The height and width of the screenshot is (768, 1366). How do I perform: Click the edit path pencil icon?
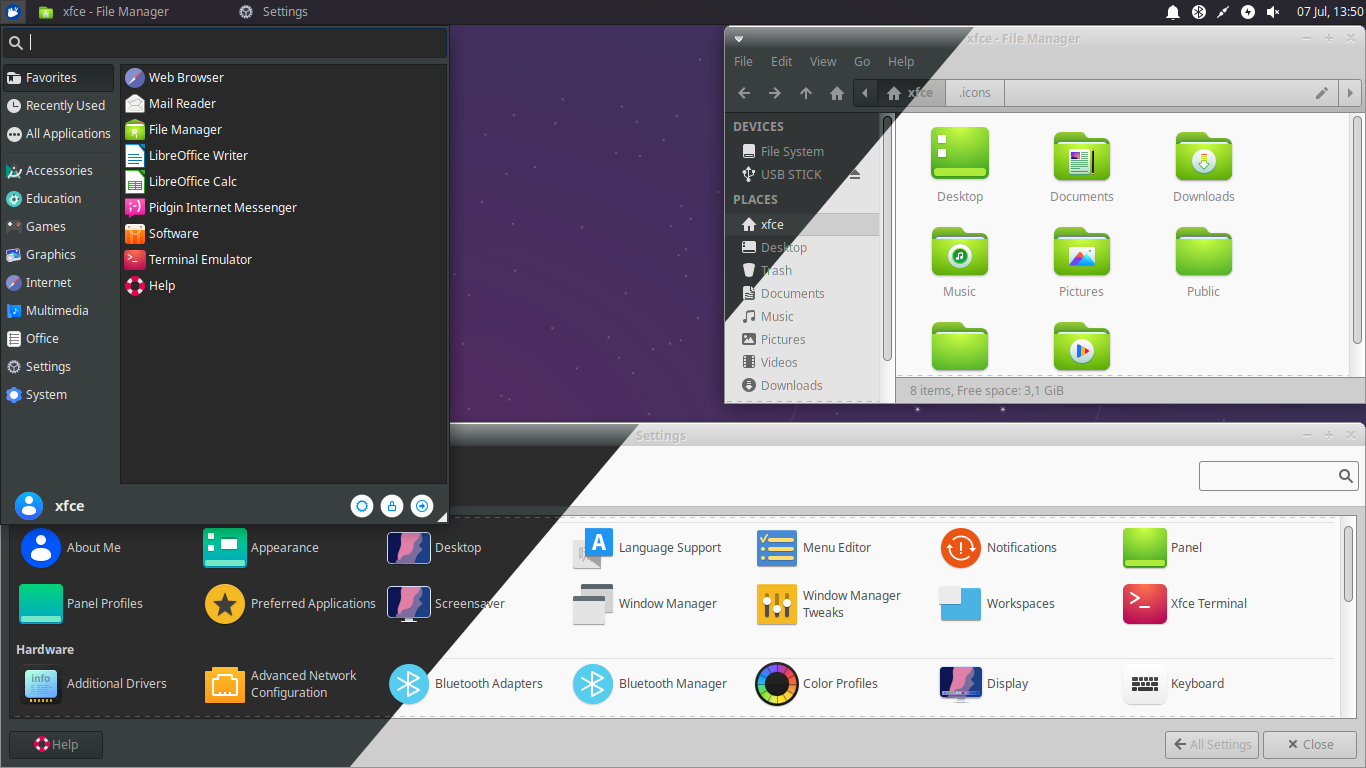[x=1322, y=93]
